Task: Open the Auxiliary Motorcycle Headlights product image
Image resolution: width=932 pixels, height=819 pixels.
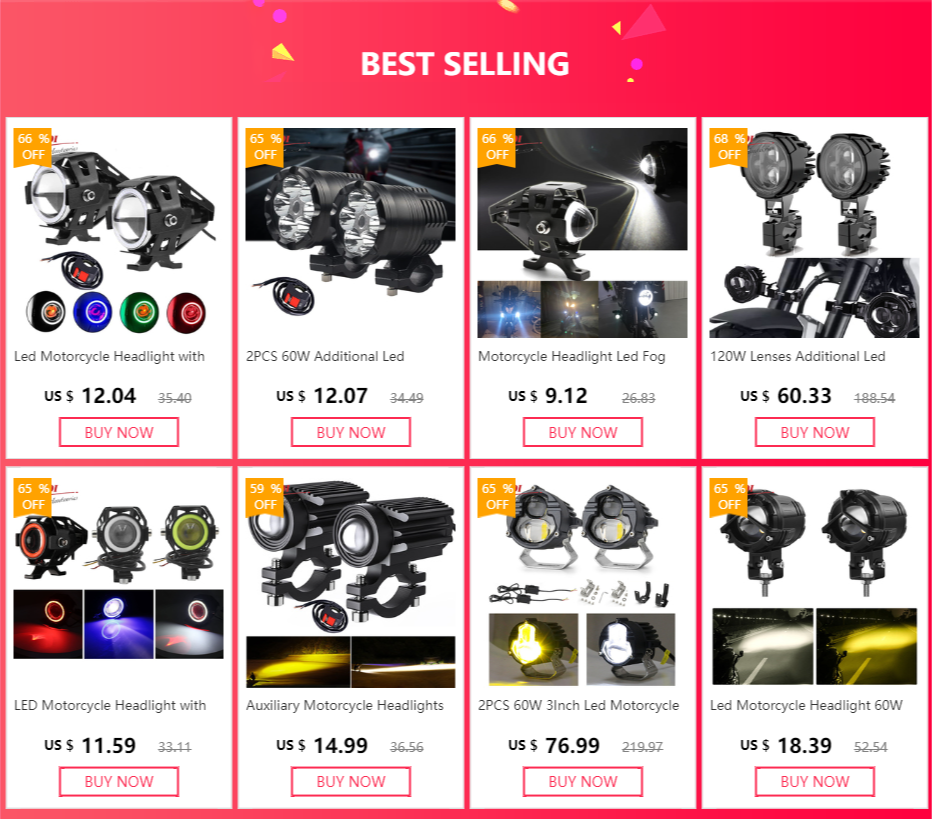Action: (x=351, y=583)
